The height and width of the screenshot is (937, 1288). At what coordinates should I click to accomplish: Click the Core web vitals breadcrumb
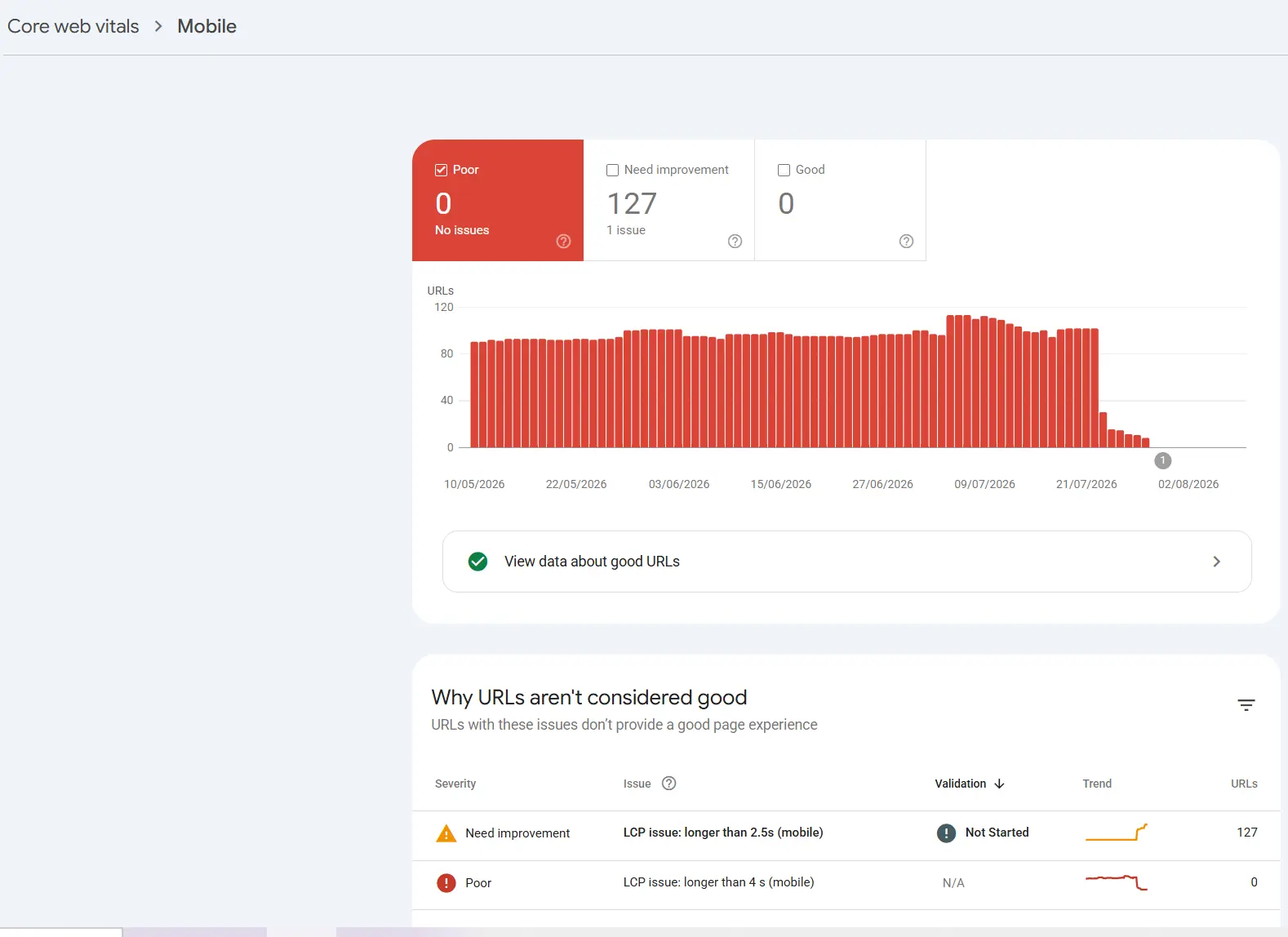(x=73, y=26)
